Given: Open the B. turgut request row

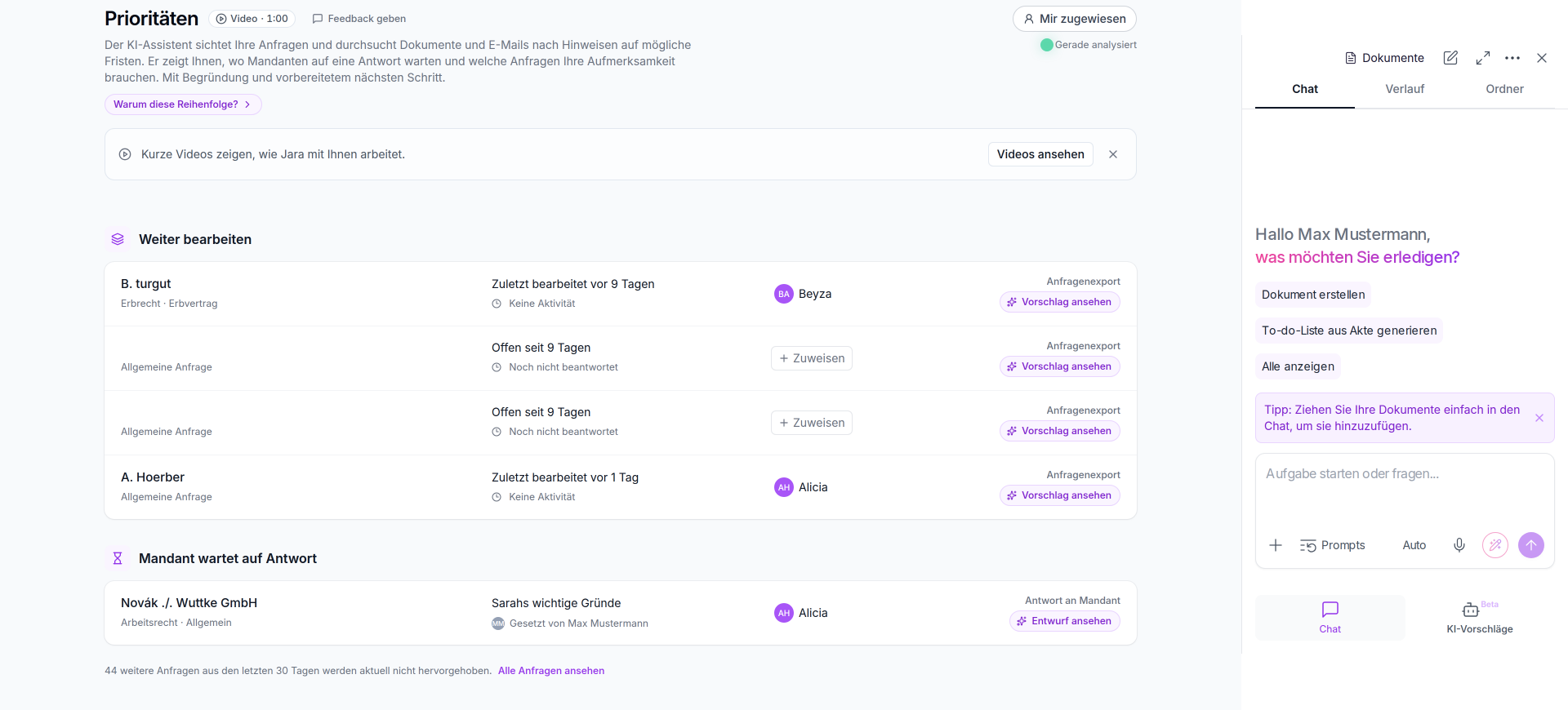Looking at the screenshot, I should pyautogui.click(x=621, y=294).
